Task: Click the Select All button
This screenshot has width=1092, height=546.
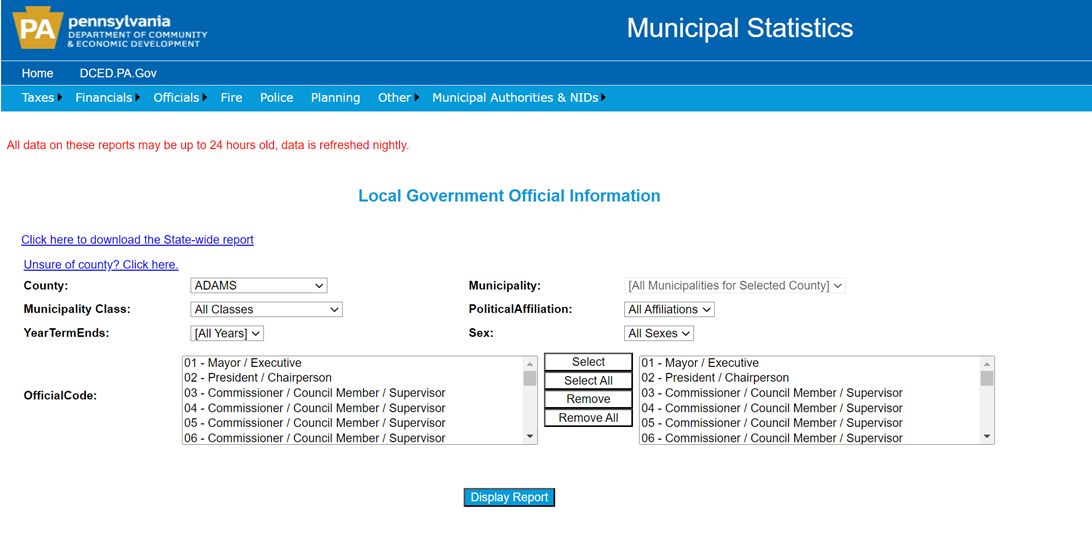Action: click(x=588, y=381)
